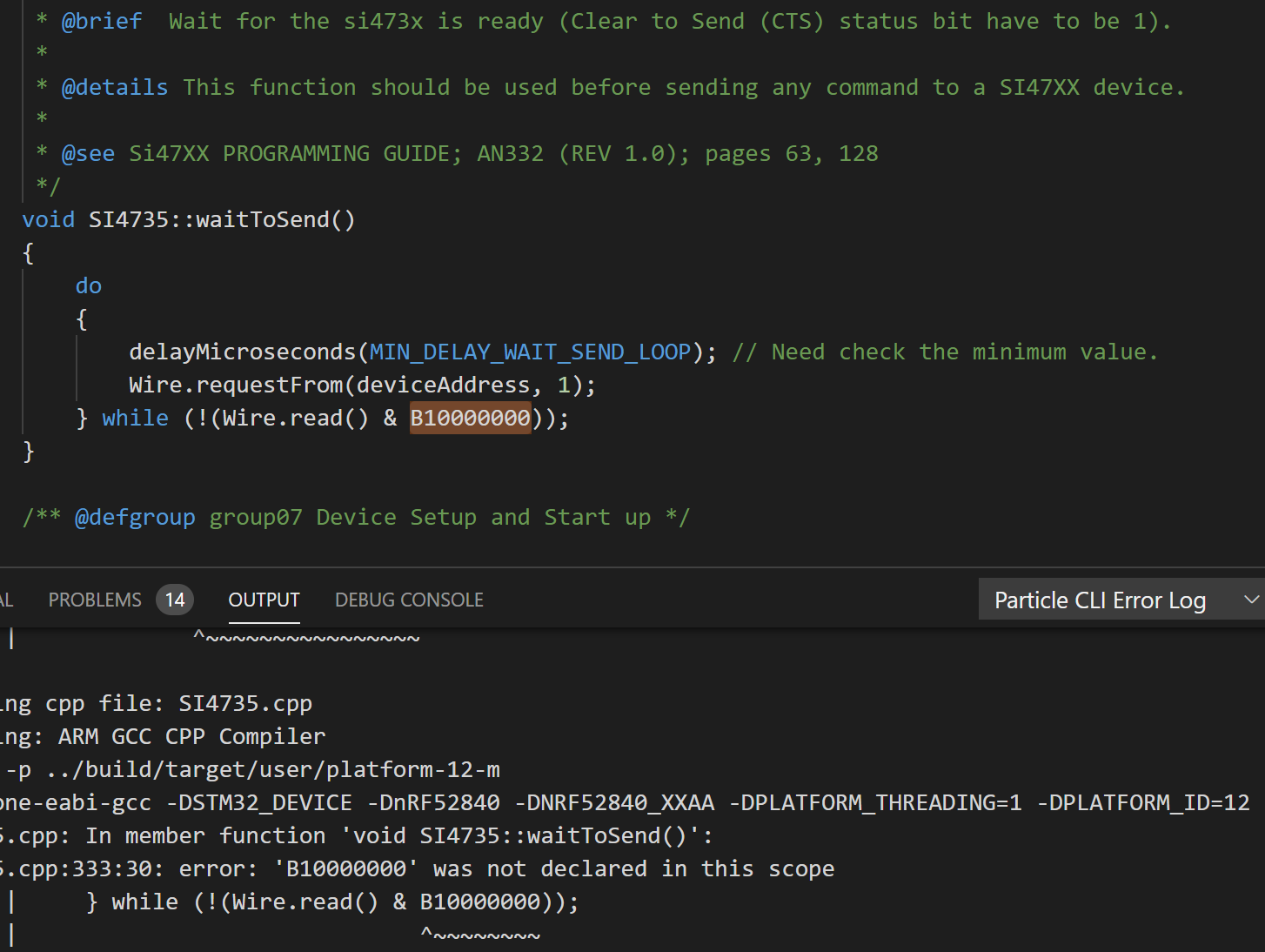Click 'AN332' in the @see comment
The width and height of the screenshot is (1265, 952).
point(511,153)
